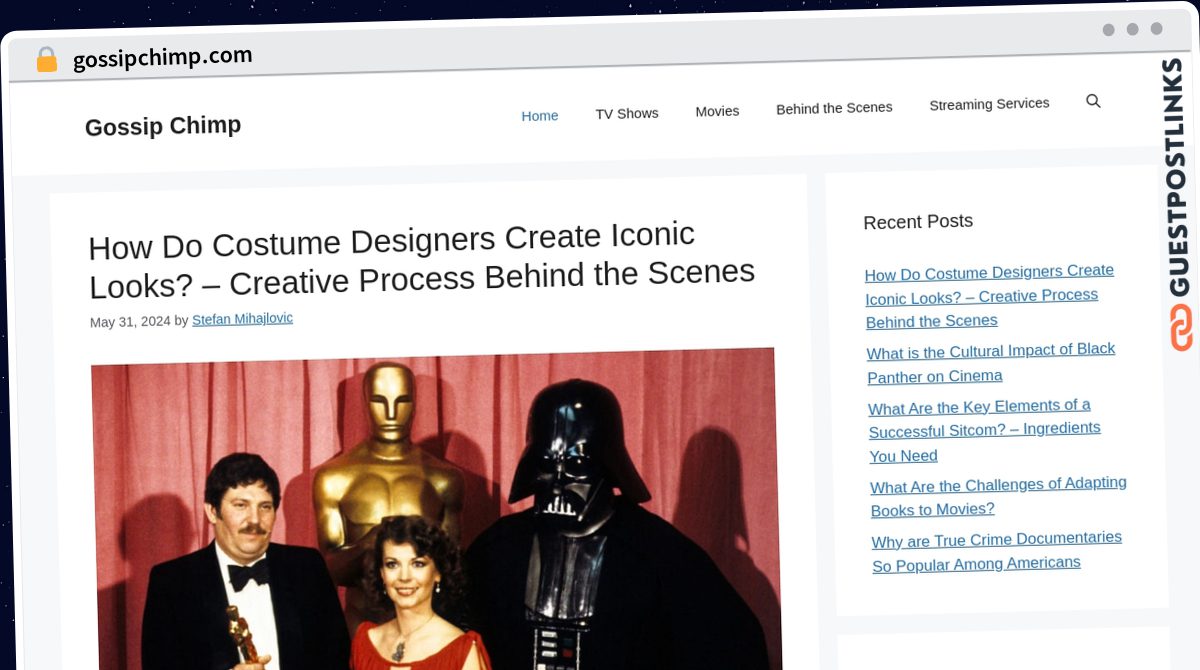
Task: Open the True Crime Documentaries post
Action: [x=997, y=551]
